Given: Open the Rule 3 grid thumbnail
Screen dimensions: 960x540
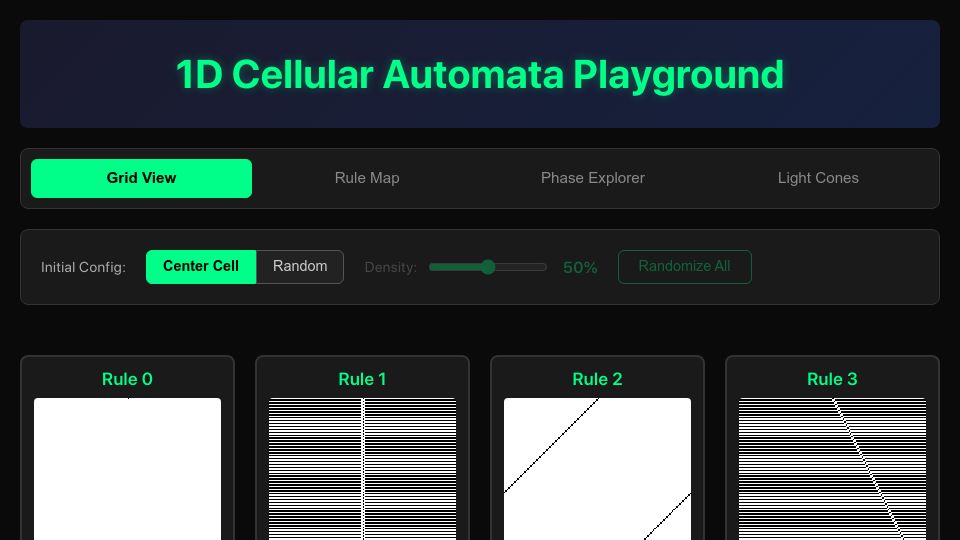Looking at the screenshot, I should coord(833,469).
